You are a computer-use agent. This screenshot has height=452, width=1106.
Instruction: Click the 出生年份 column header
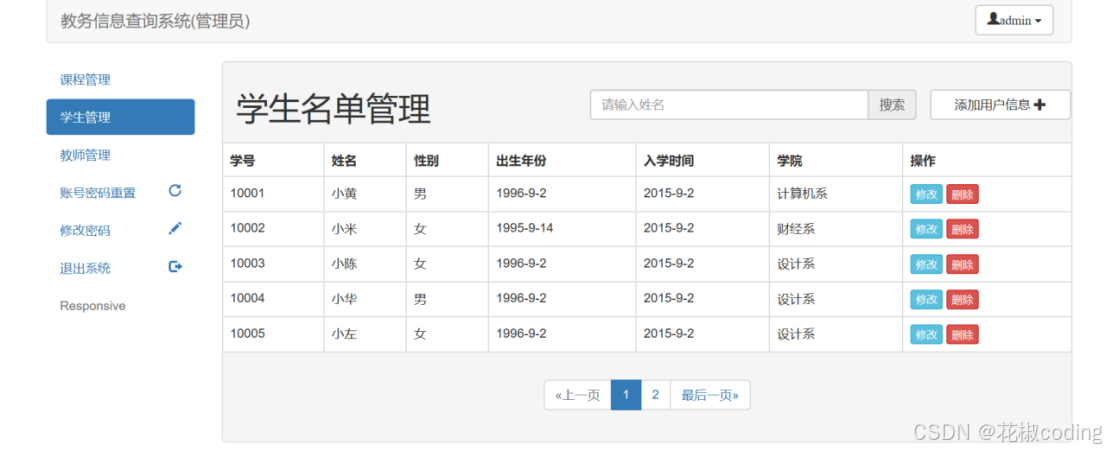pyautogui.click(x=521, y=161)
